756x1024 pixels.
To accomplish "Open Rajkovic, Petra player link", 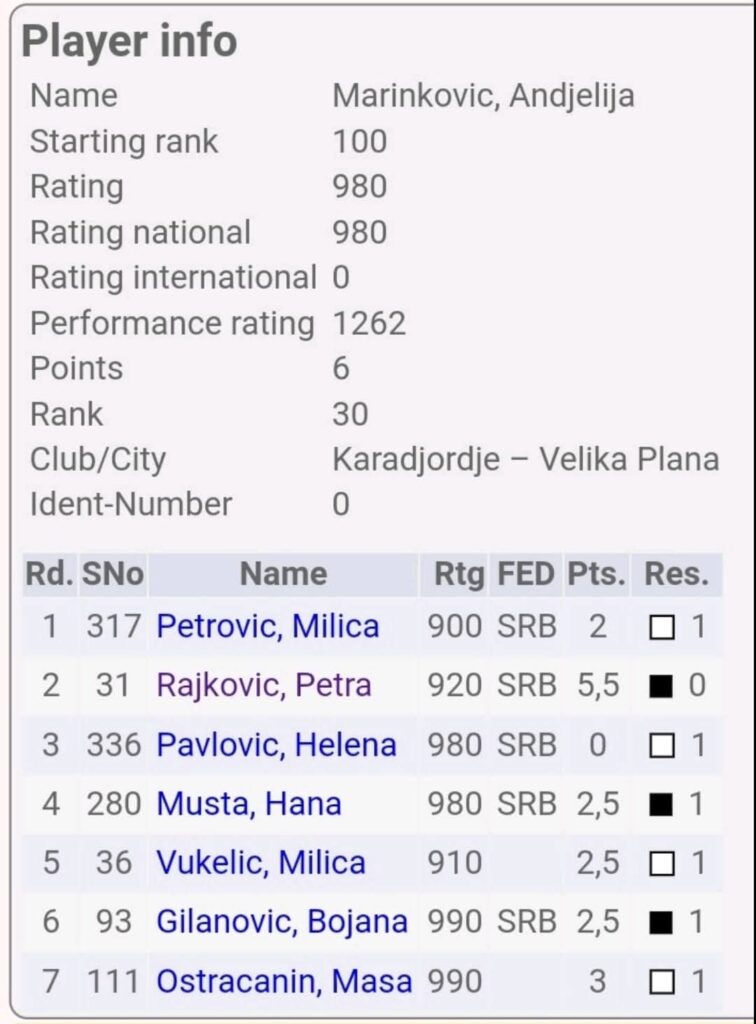I will [263, 686].
